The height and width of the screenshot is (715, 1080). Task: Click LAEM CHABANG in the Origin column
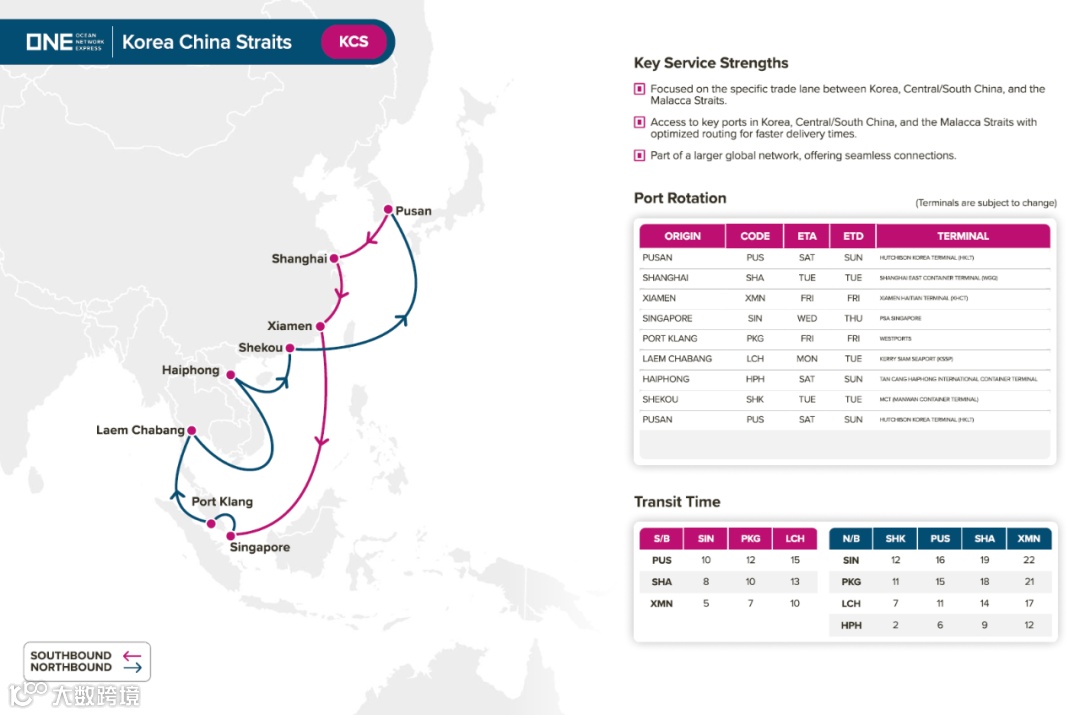point(677,359)
